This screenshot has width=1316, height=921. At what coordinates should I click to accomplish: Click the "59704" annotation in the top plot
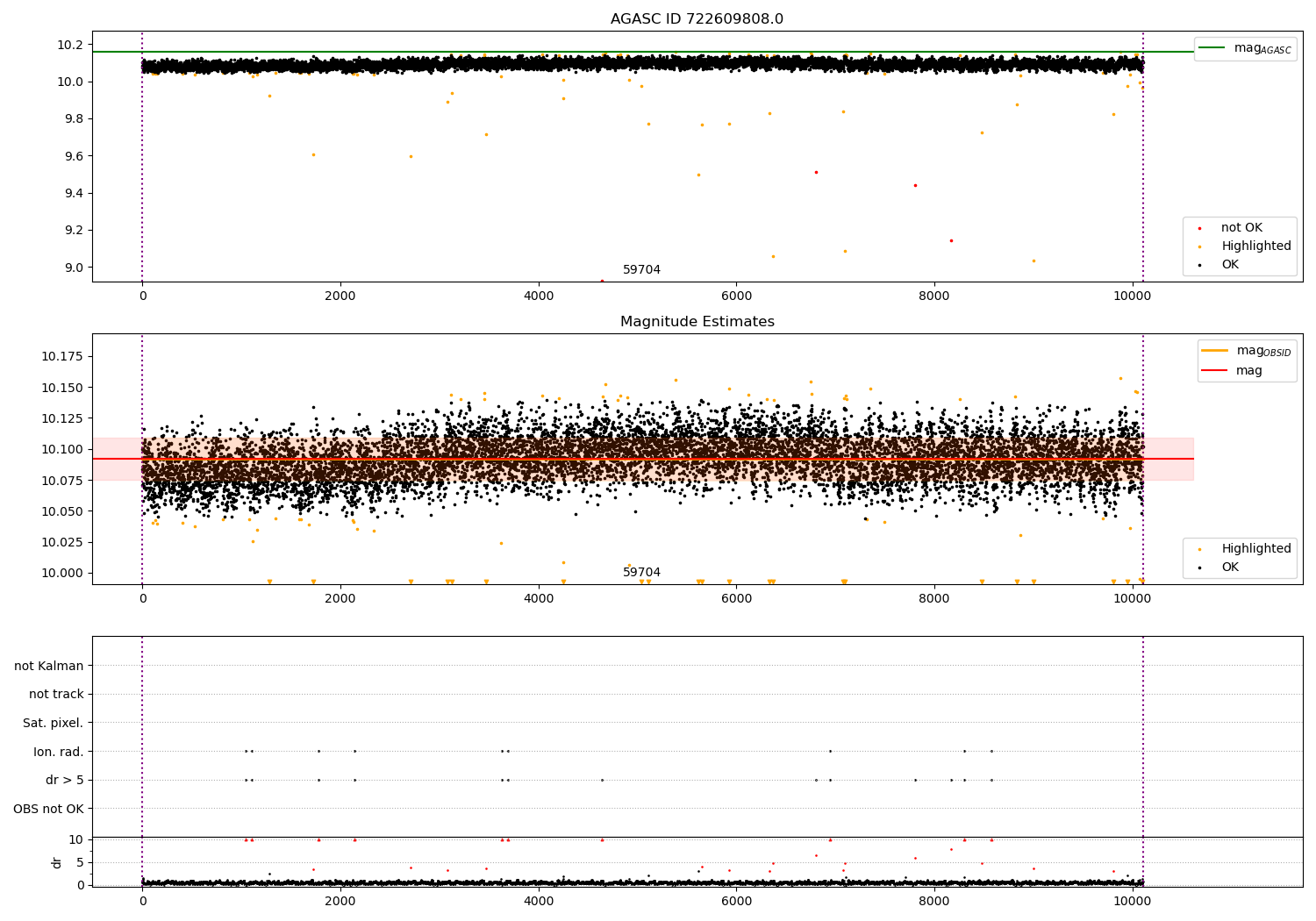click(641, 270)
